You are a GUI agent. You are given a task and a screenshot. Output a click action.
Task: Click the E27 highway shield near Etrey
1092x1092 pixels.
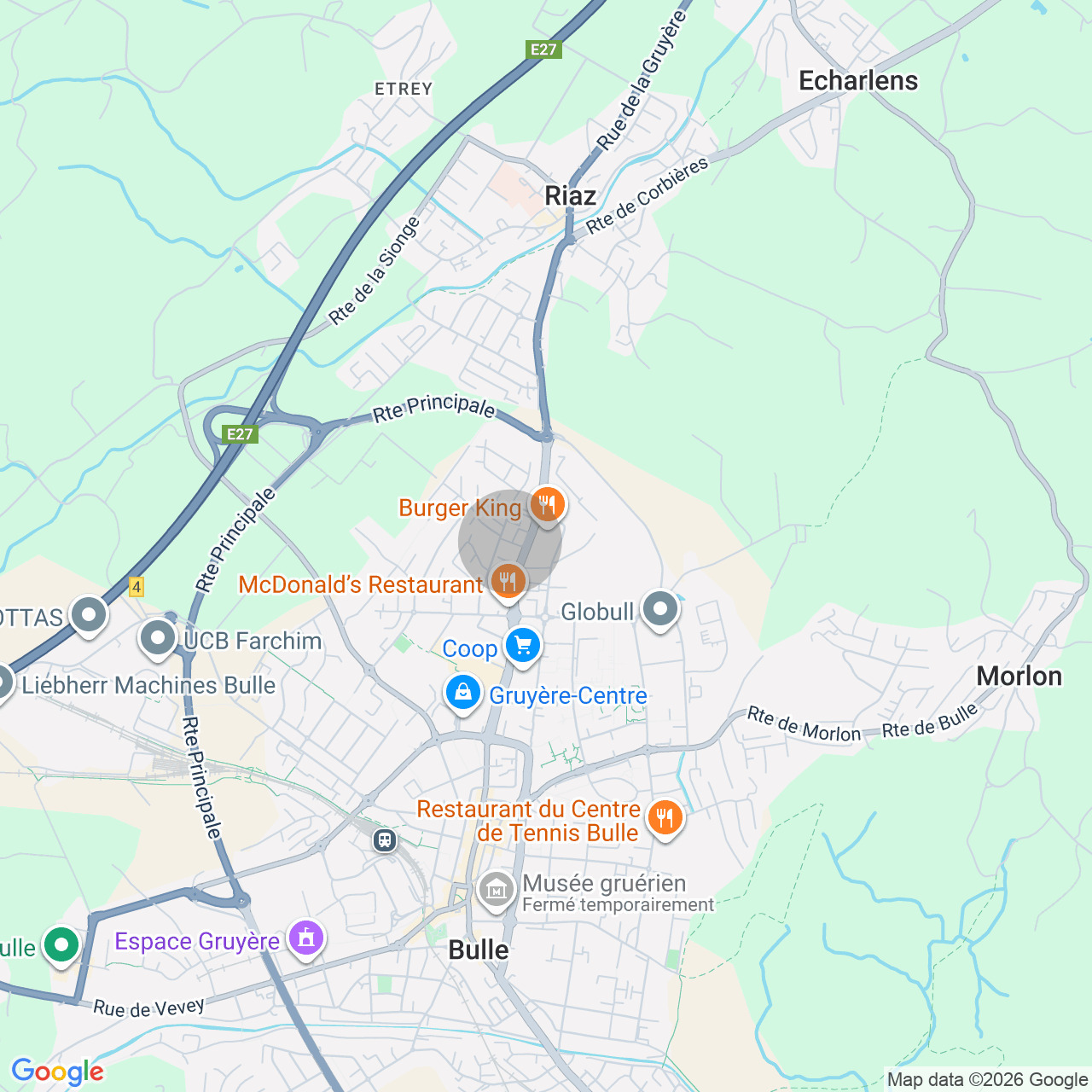(x=543, y=49)
